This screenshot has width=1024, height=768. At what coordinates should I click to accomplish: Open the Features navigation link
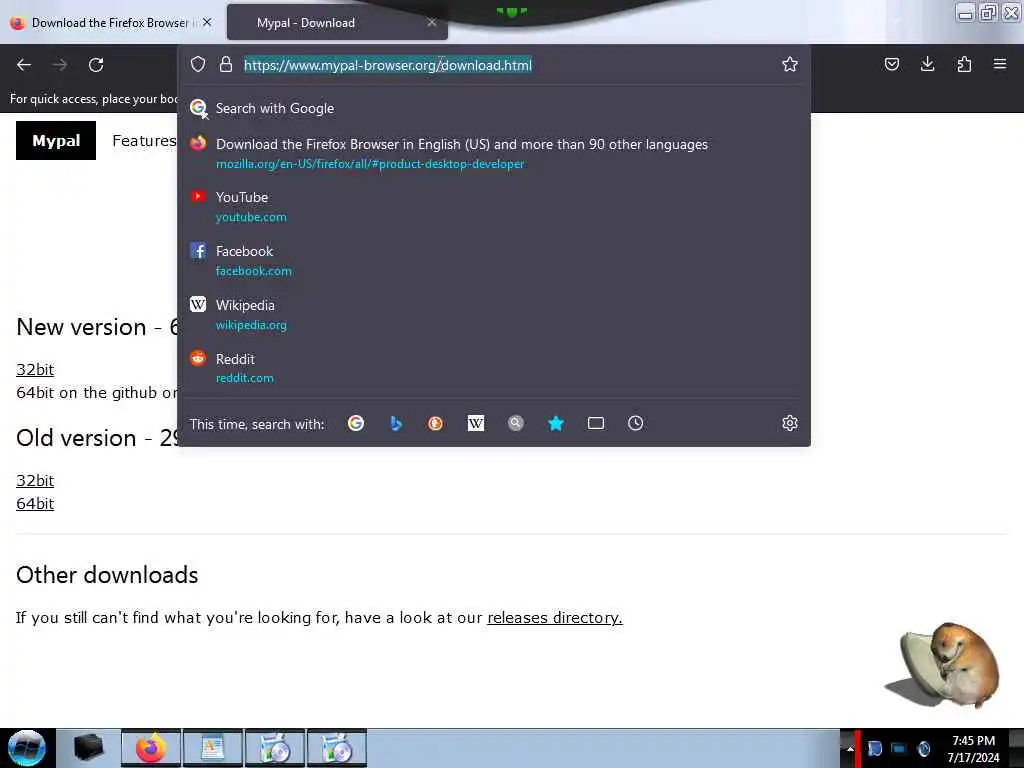(x=144, y=140)
